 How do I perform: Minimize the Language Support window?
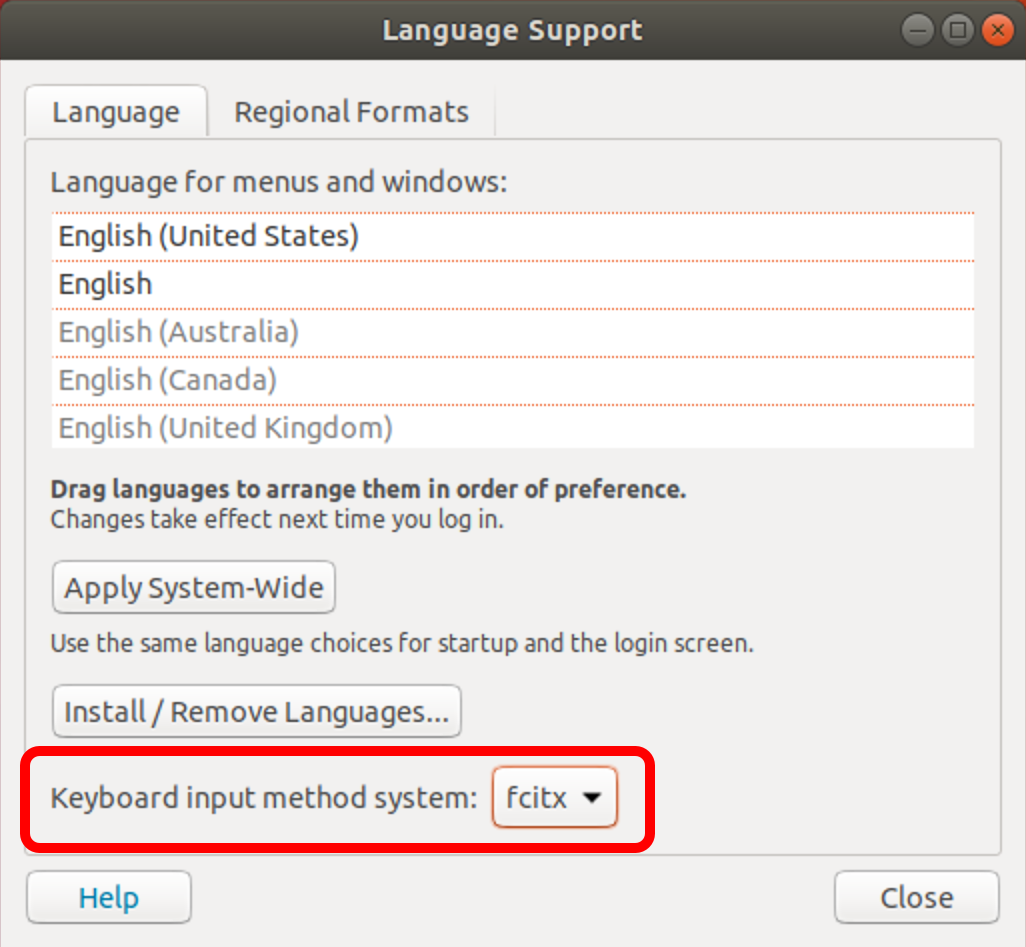pos(917,30)
